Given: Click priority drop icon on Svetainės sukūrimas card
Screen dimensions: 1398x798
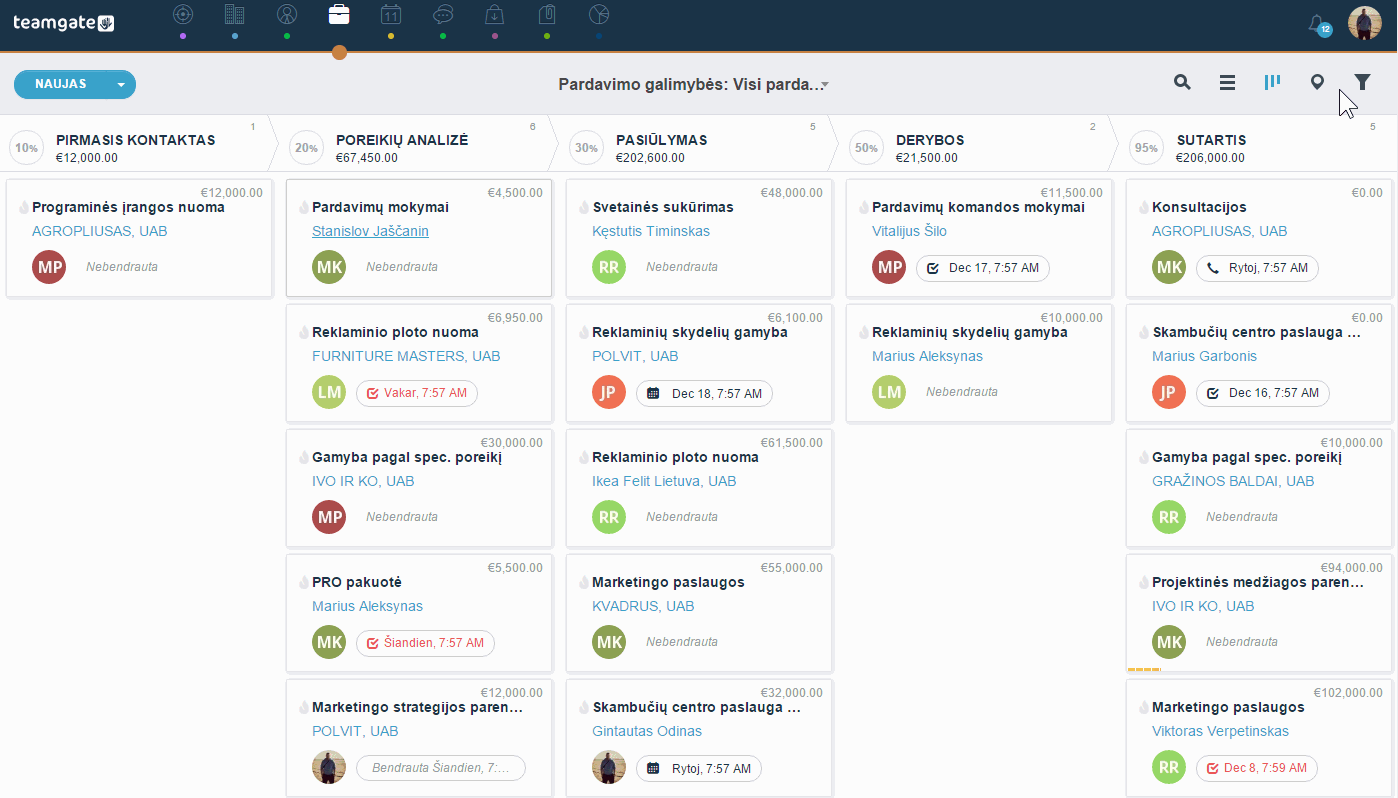Looking at the screenshot, I should point(584,208).
